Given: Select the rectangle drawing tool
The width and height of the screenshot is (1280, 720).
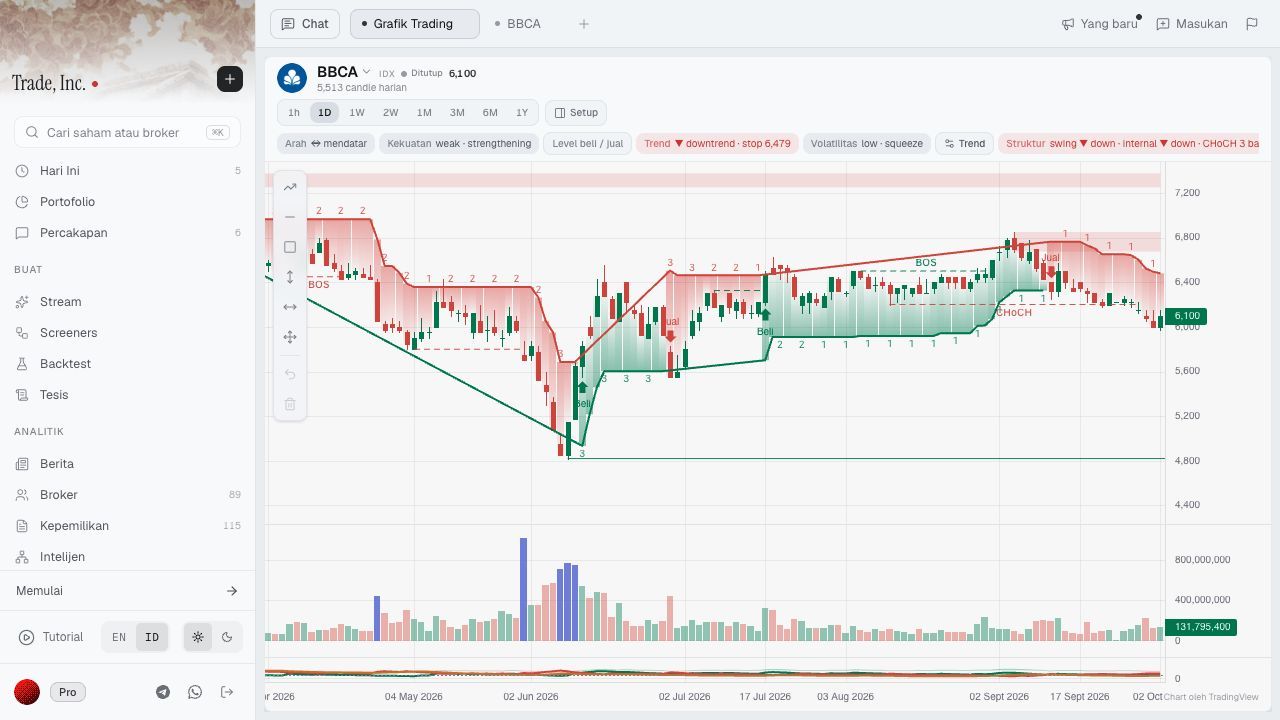Looking at the screenshot, I should tap(290, 247).
